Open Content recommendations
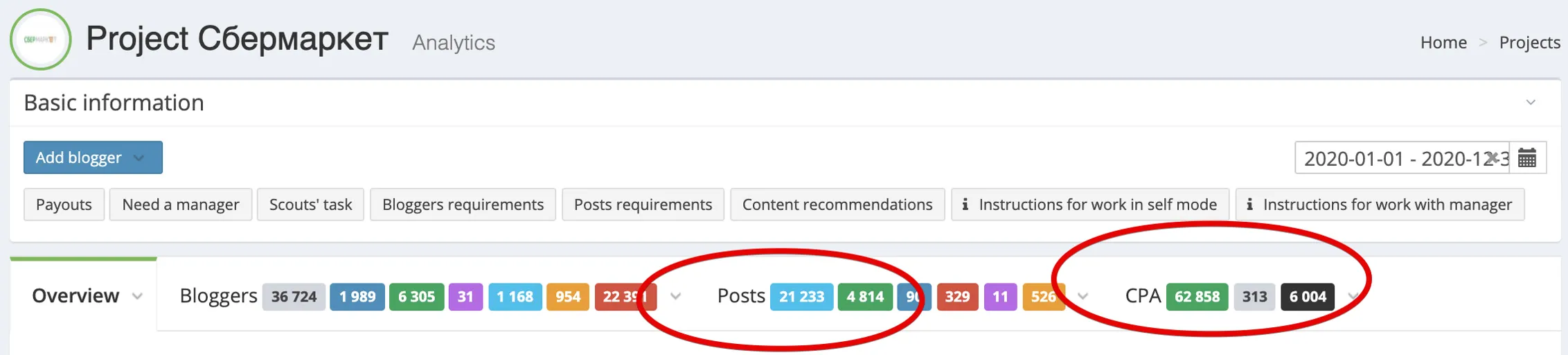The width and height of the screenshot is (1568, 355). [837, 205]
